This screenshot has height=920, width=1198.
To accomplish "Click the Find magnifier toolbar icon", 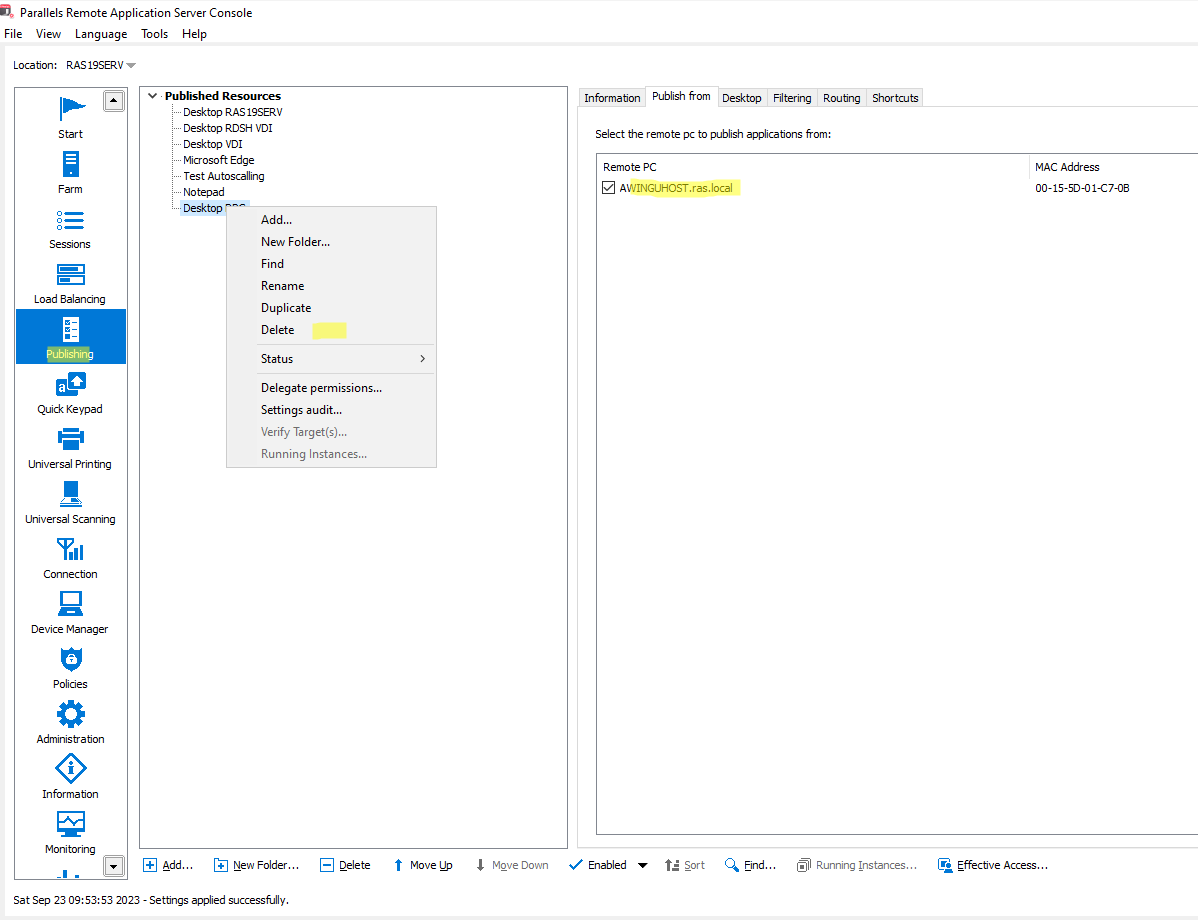I will point(731,865).
